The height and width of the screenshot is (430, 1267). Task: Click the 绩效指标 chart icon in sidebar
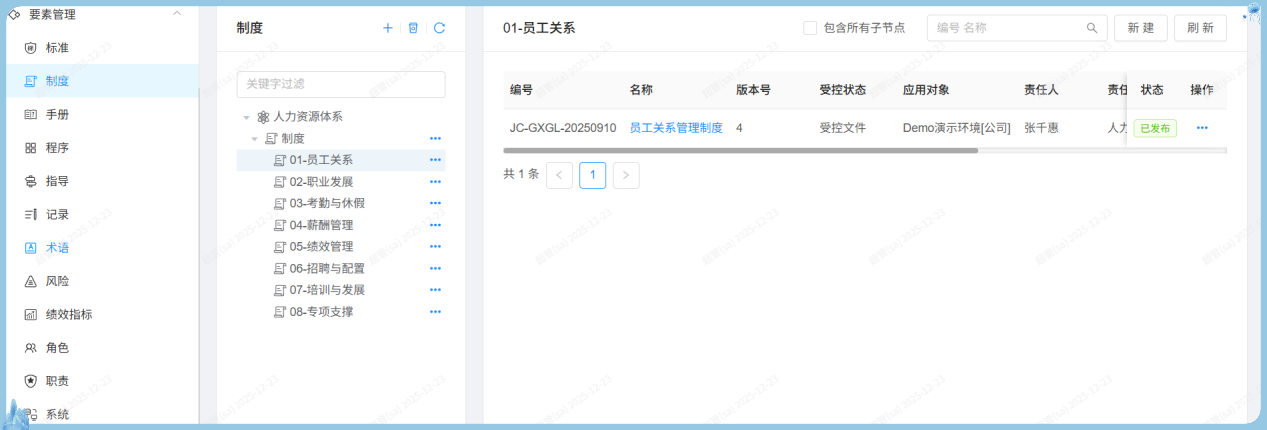pyautogui.click(x=30, y=314)
